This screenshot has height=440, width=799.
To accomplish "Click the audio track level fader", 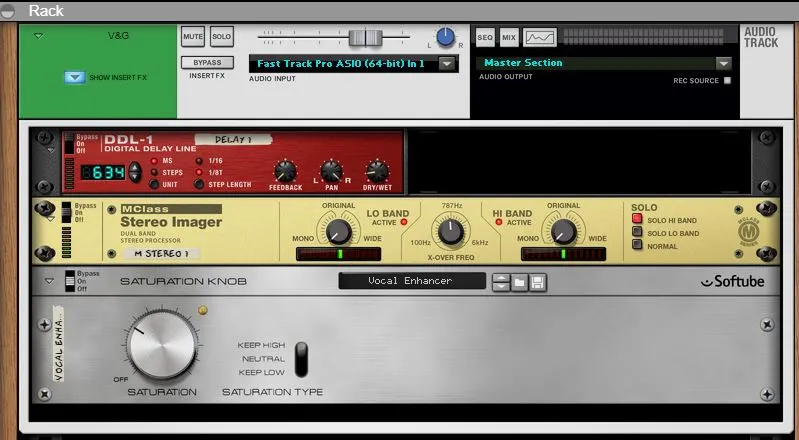I will (365, 37).
